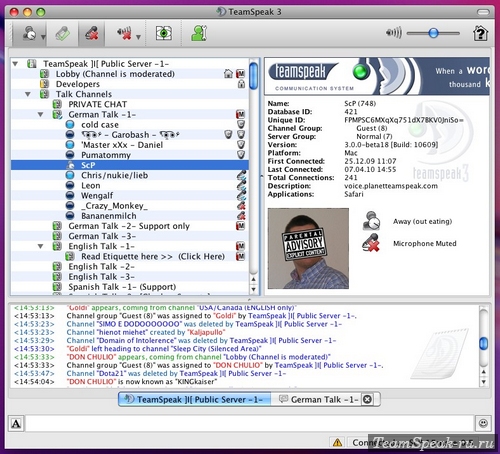Click the shield badge on Pumatommy row
The image size is (500, 454).
241,155
